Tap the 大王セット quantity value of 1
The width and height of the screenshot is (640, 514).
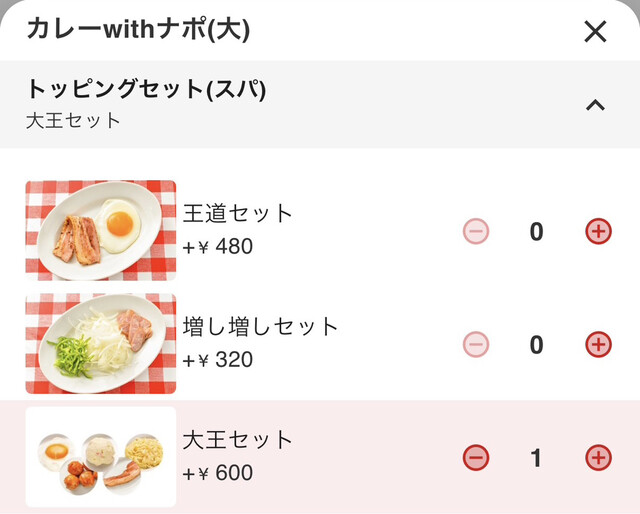(536, 458)
